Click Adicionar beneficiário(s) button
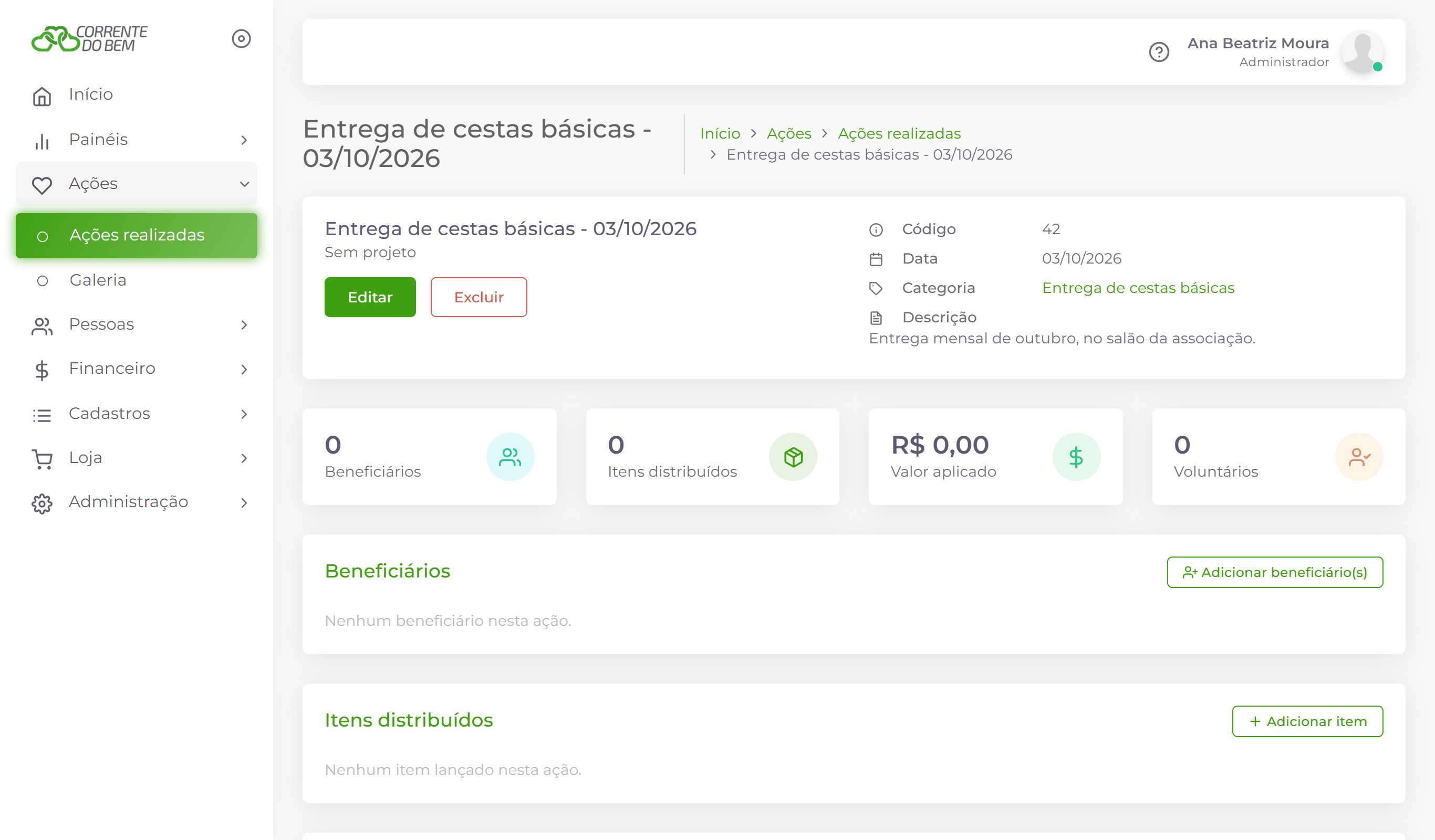 pos(1275,572)
